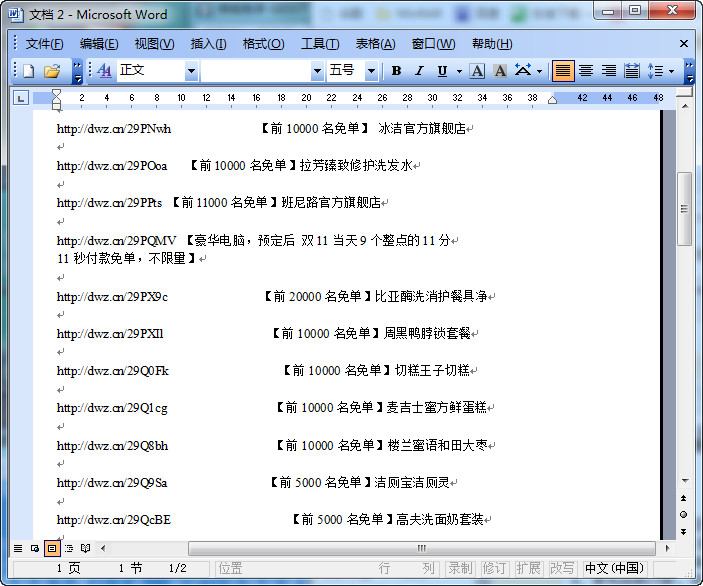Open the 窗口(W) menu
The height and width of the screenshot is (586, 703).
(433, 44)
